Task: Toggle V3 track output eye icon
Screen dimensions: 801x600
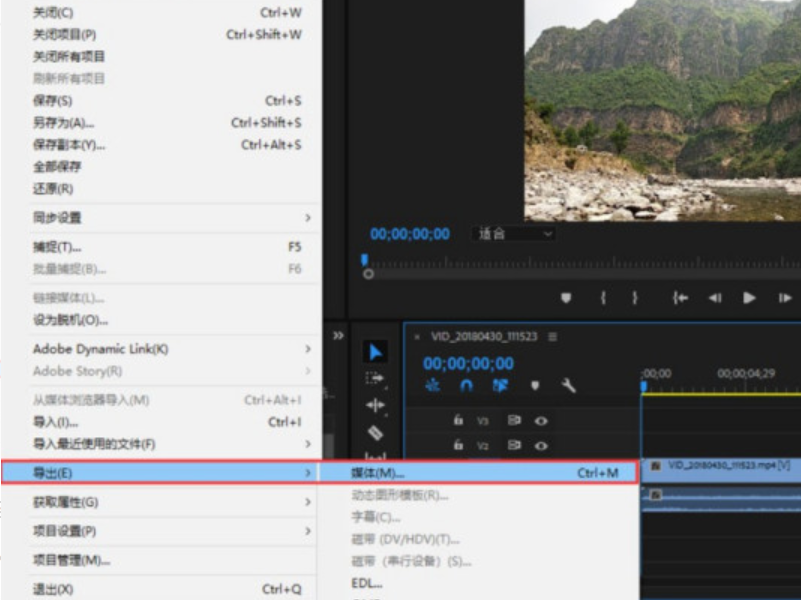Action: (541, 421)
